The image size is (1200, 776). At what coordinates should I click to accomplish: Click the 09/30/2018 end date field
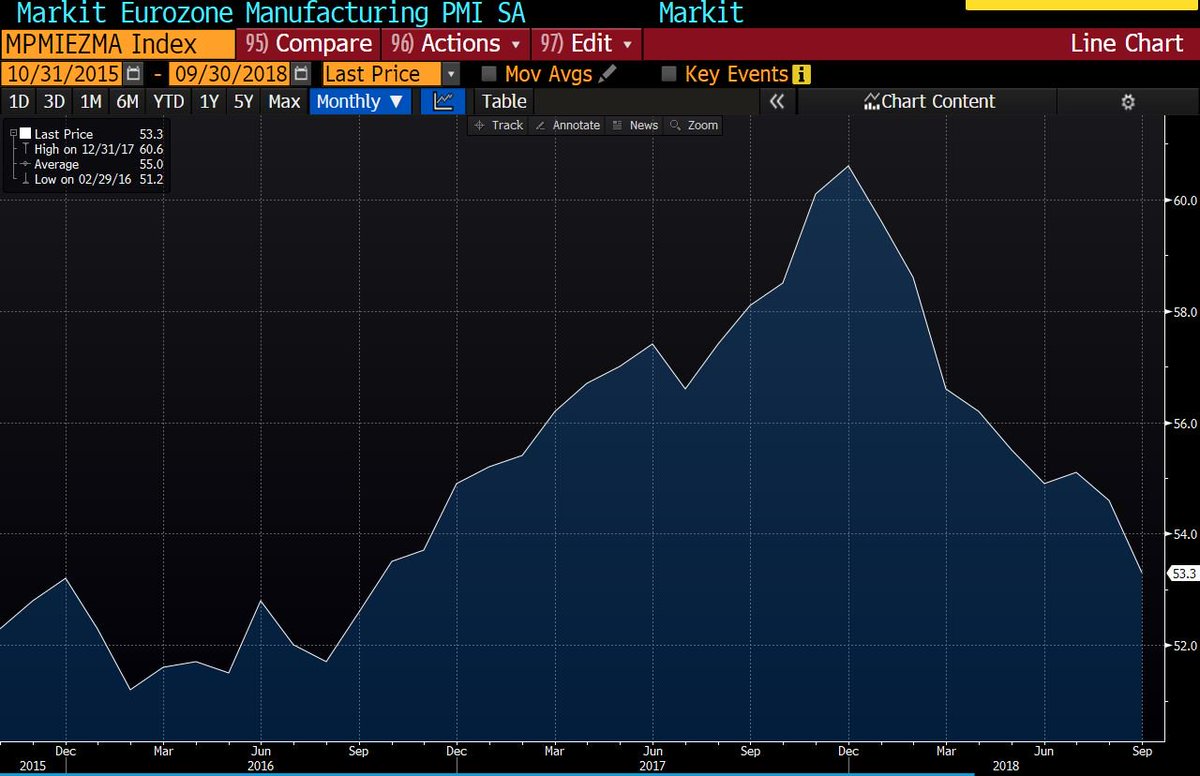tap(231, 74)
